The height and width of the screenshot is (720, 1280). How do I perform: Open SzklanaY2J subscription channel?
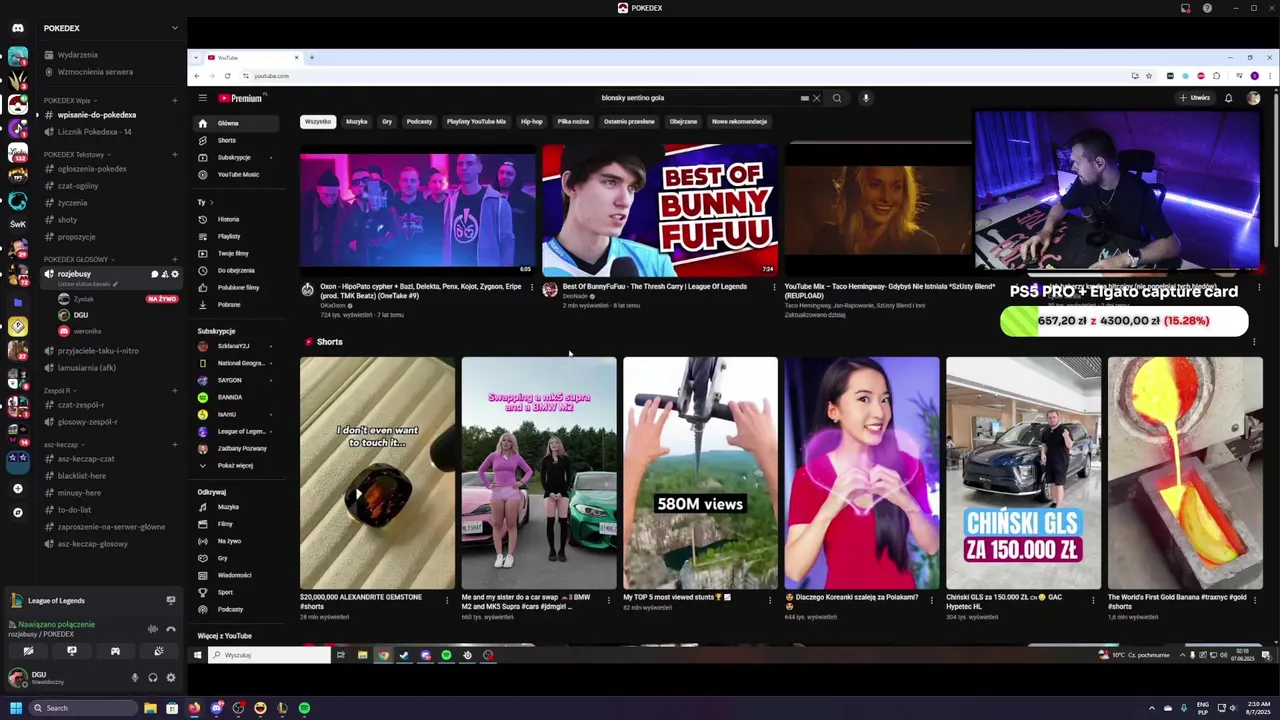(234, 346)
